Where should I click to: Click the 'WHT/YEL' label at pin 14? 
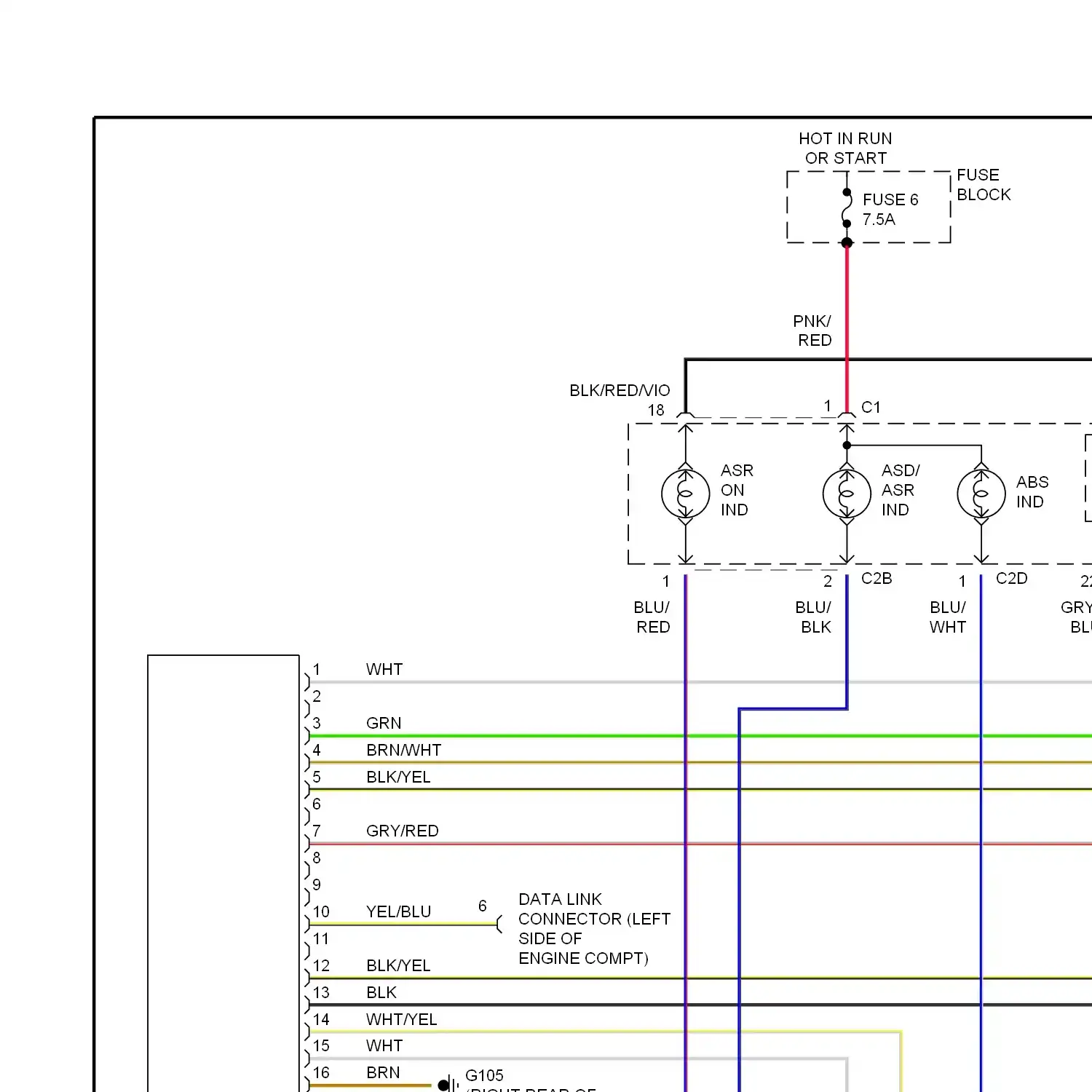click(x=402, y=1020)
